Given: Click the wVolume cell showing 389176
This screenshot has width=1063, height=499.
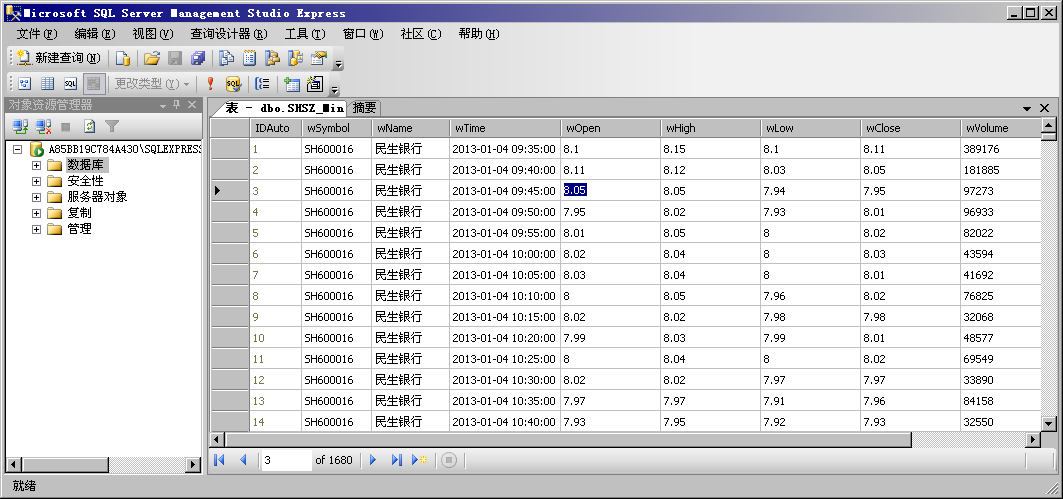Looking at the screenshot, I should [x=999, y=148].
